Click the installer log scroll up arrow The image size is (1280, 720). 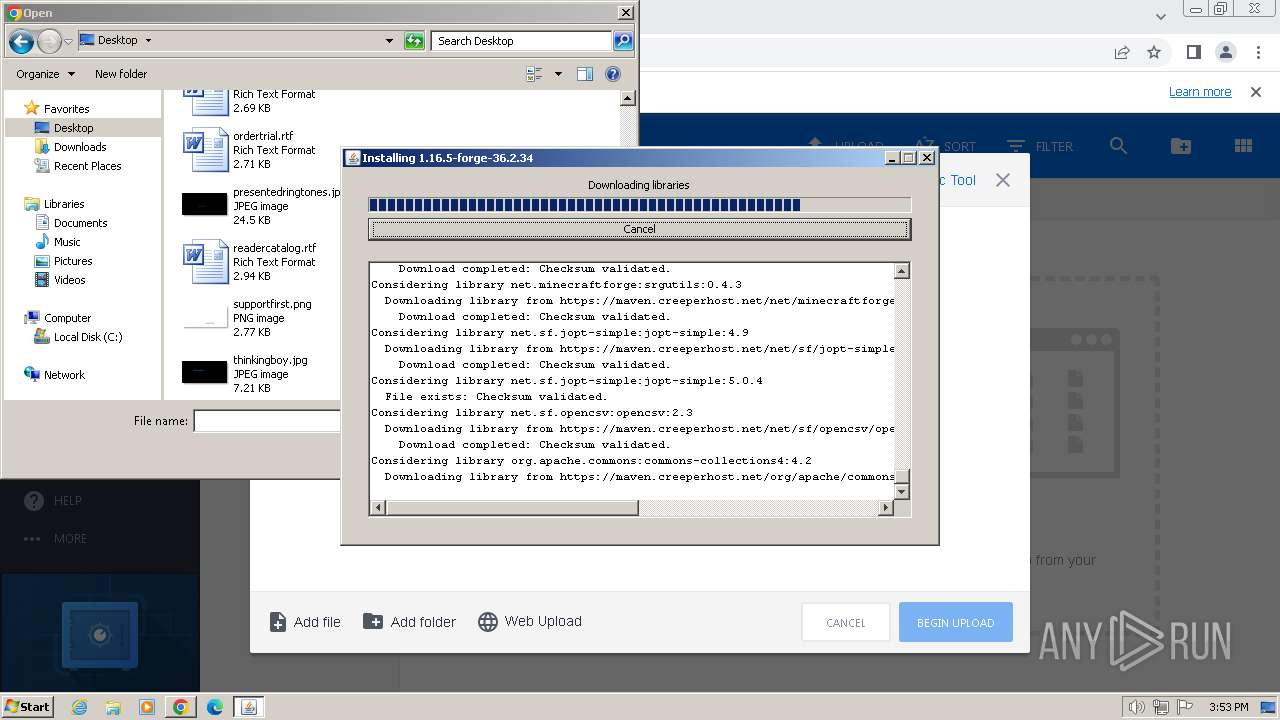tap(902, 271)
